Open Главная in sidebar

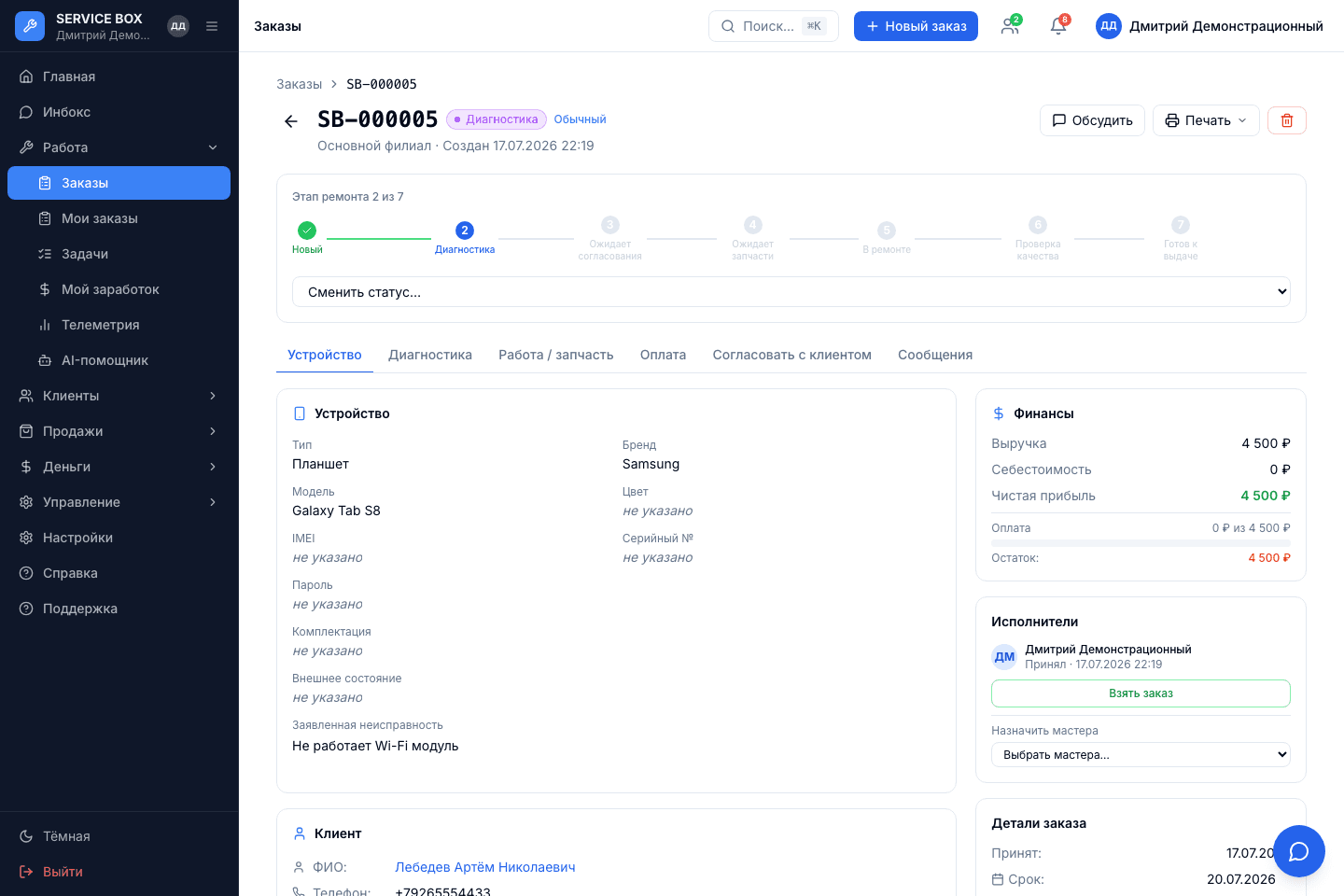pyautogui.click(x=119, y=77)
